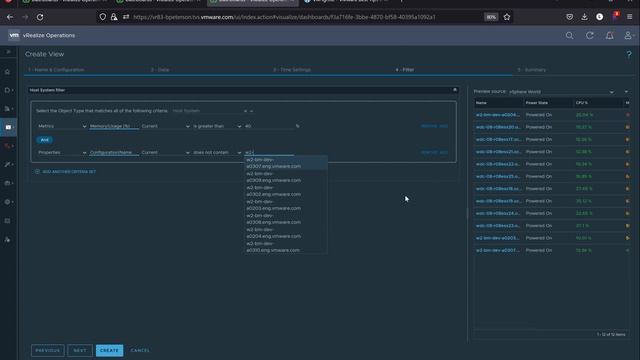Viewport: 640px width, 360px height.
Task: Select the a0203.eng.vmware.com suggestion
Action: (x=285, y=205)
